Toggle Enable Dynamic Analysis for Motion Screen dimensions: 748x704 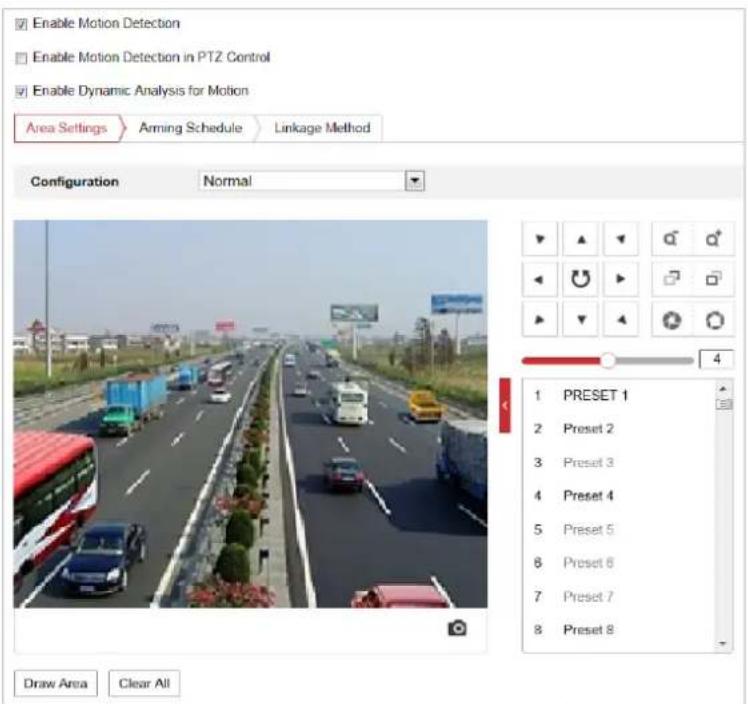coord(21,91)
